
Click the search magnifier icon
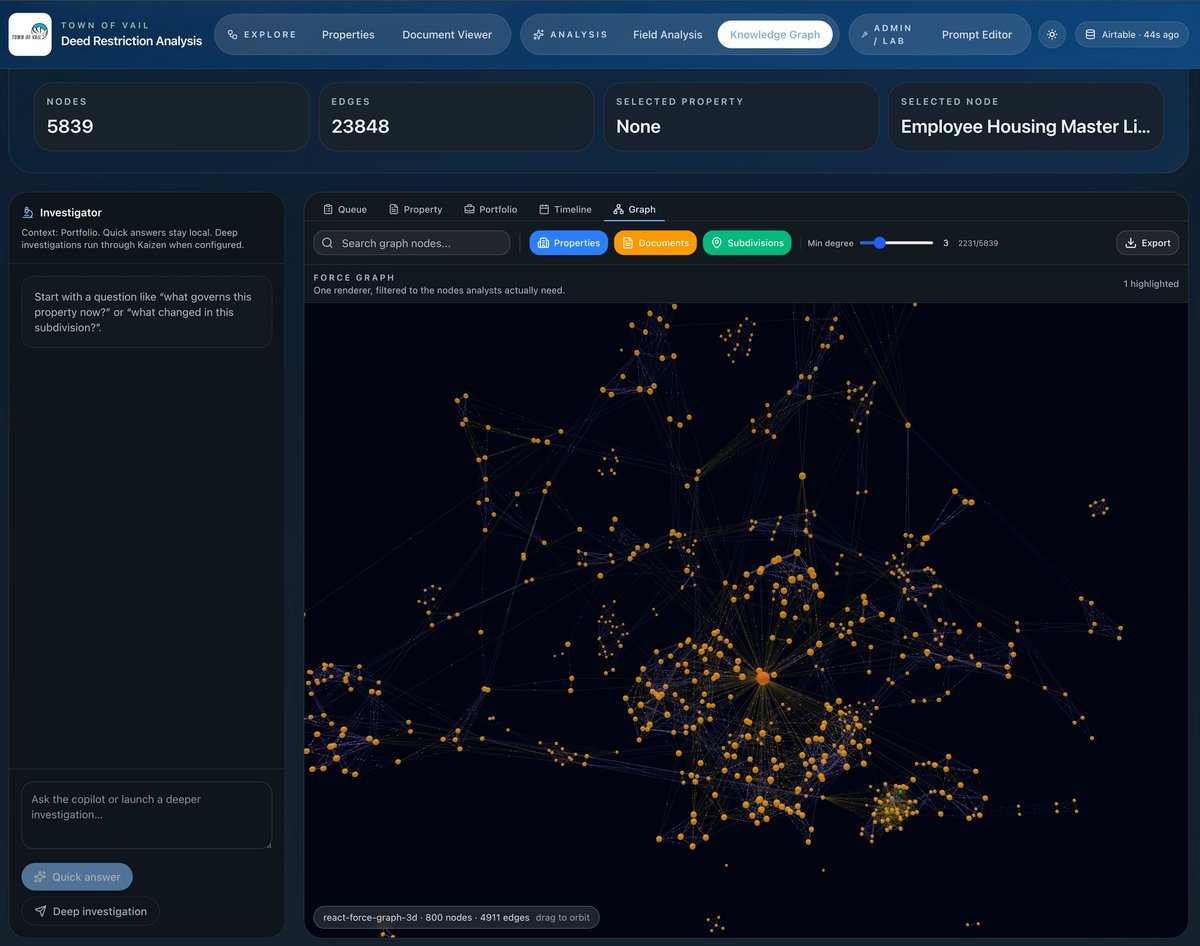(328, 243)
